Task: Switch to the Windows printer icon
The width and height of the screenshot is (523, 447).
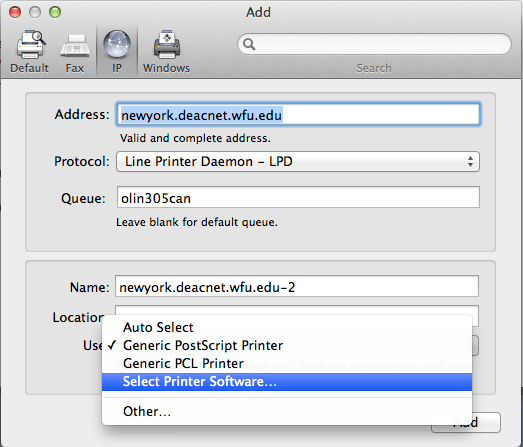Action: pyautogui.click(x=167, y=44)
